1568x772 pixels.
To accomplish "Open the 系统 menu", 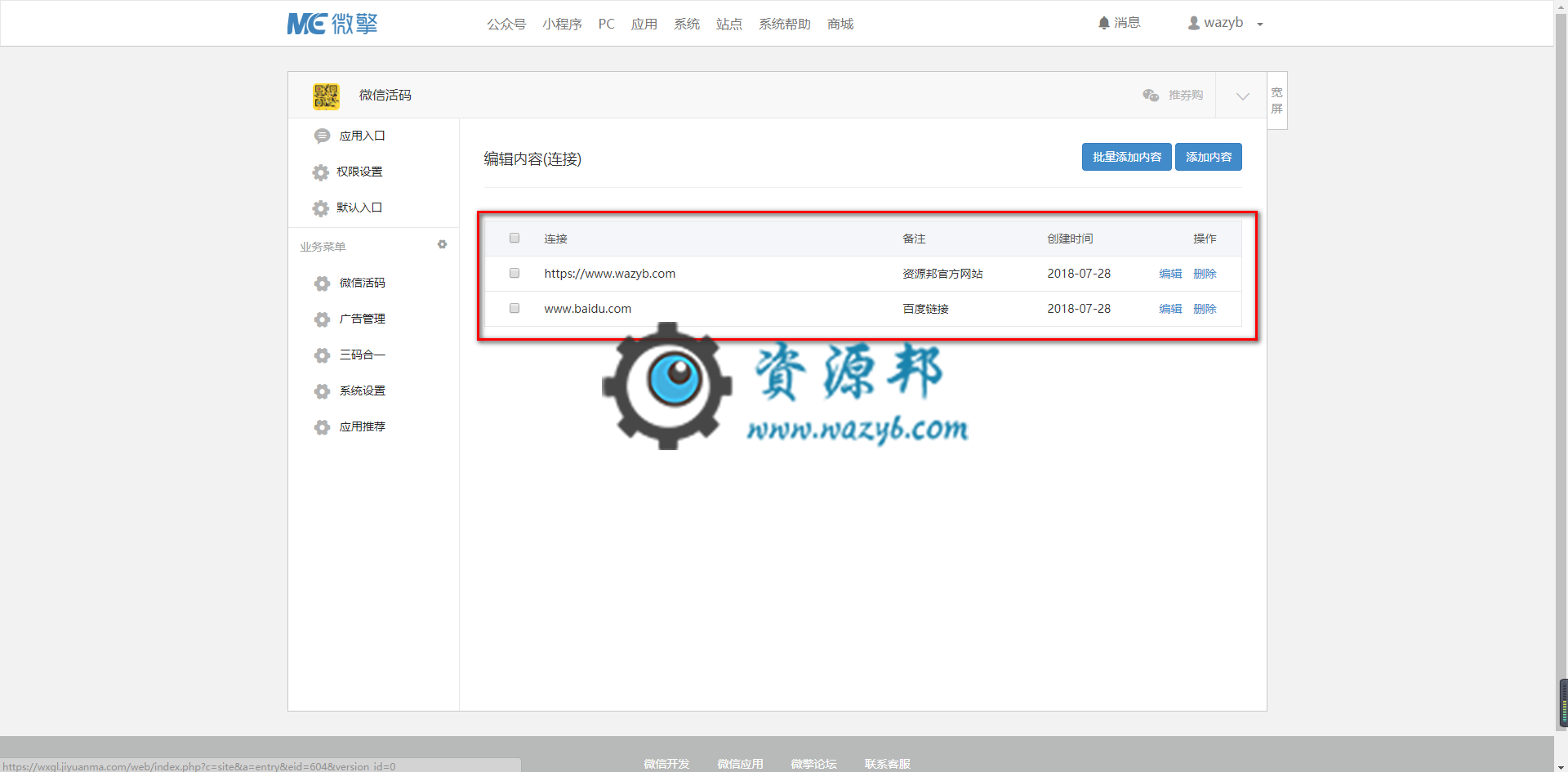I will (687, 24).
